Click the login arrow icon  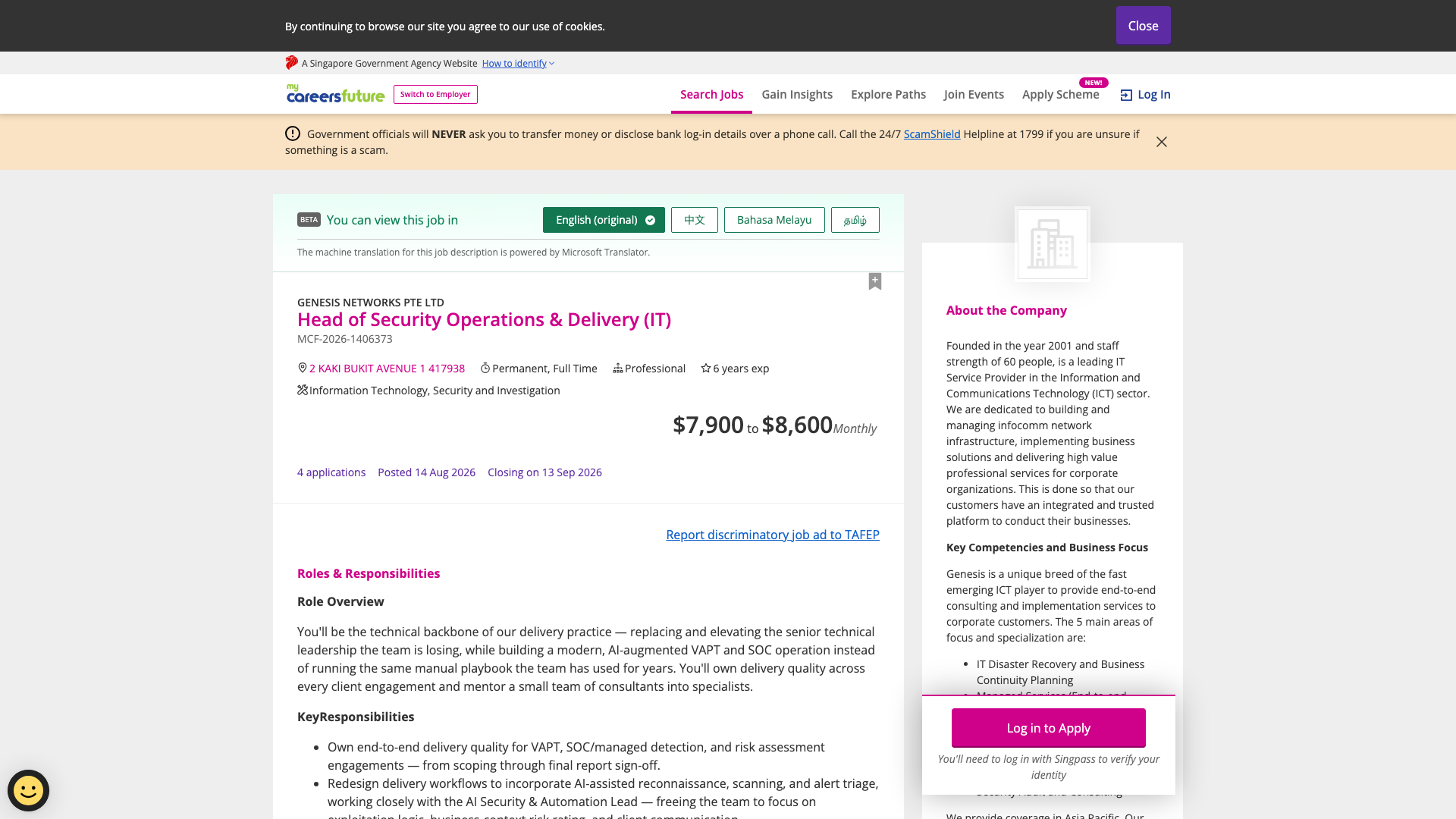[x=1126, y=95]
